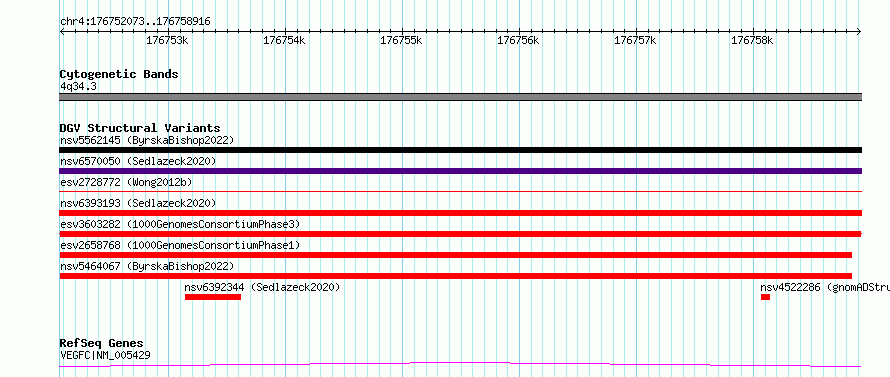This screenshot has height=377, width=890.
Task: Click the nsv5464067 (ByrskaBishop2022) label
Action: pos(147,266)
